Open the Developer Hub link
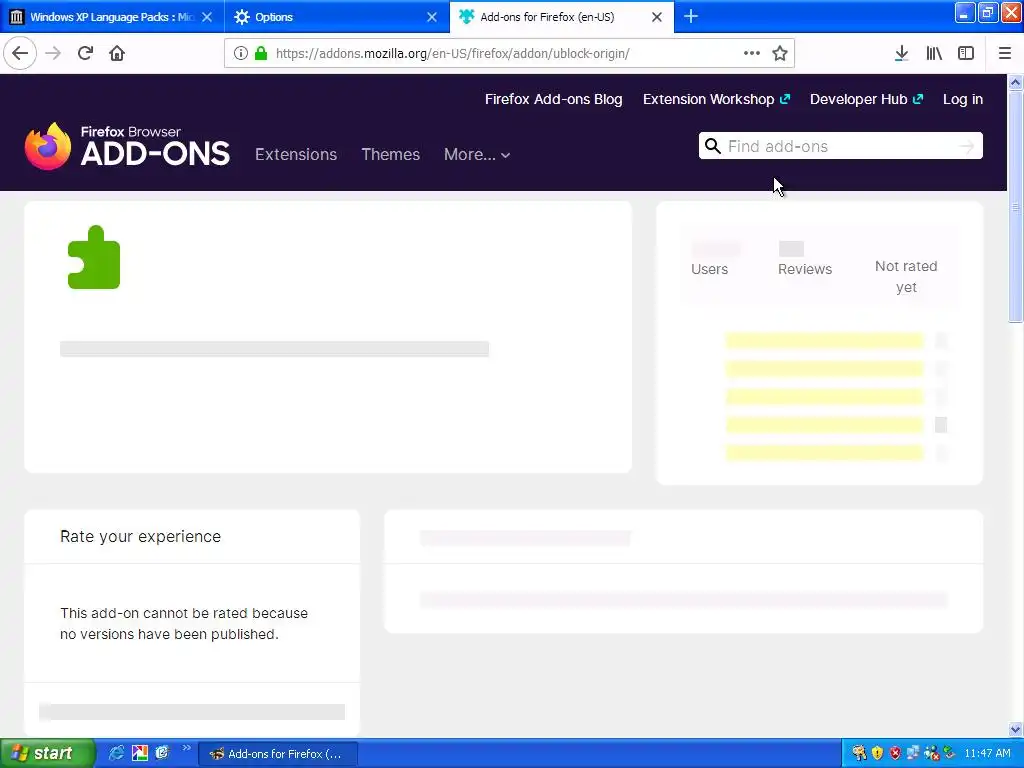The image size is (1024, 768). click(866, 99)
